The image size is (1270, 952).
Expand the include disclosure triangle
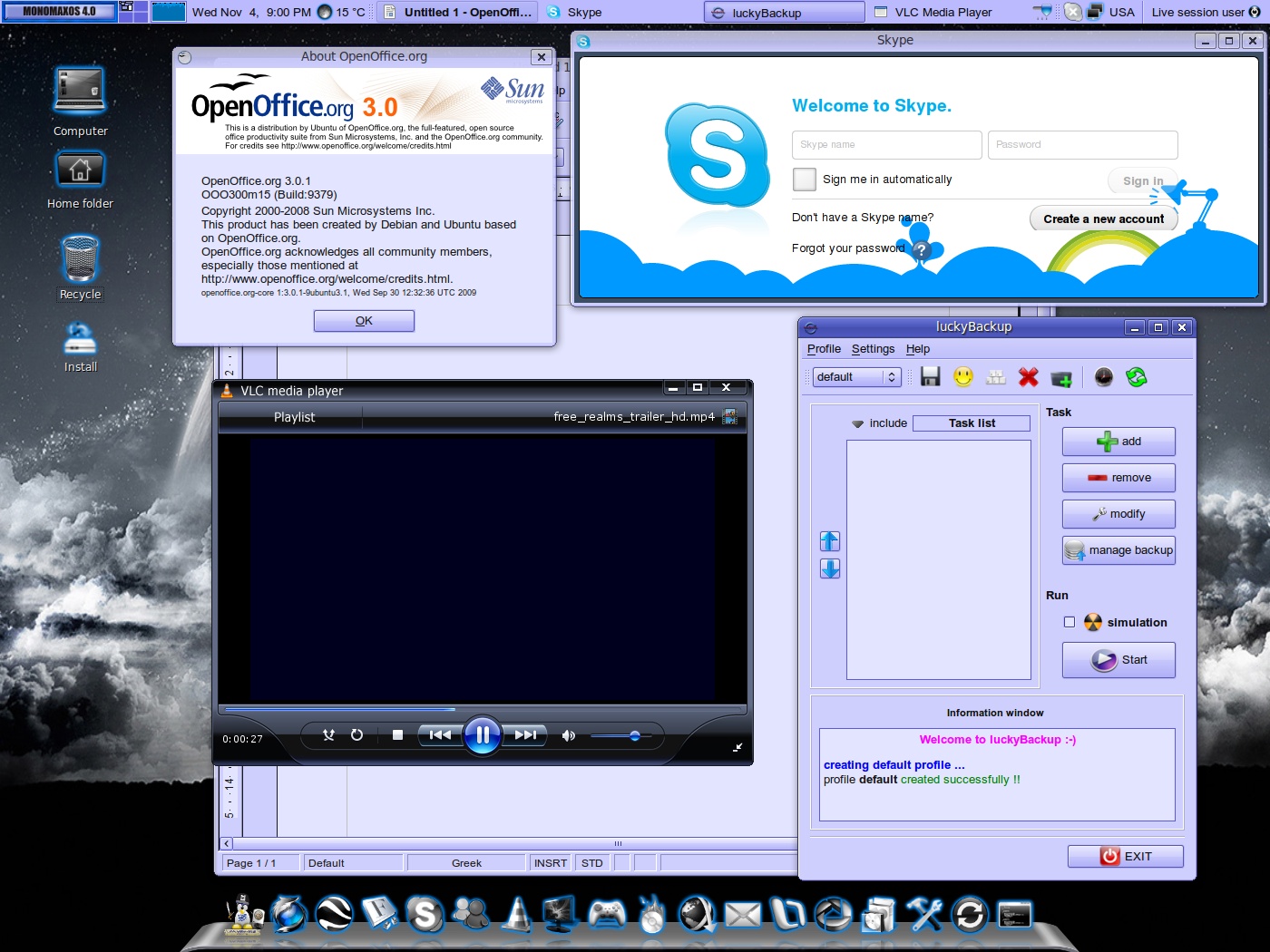857,423
